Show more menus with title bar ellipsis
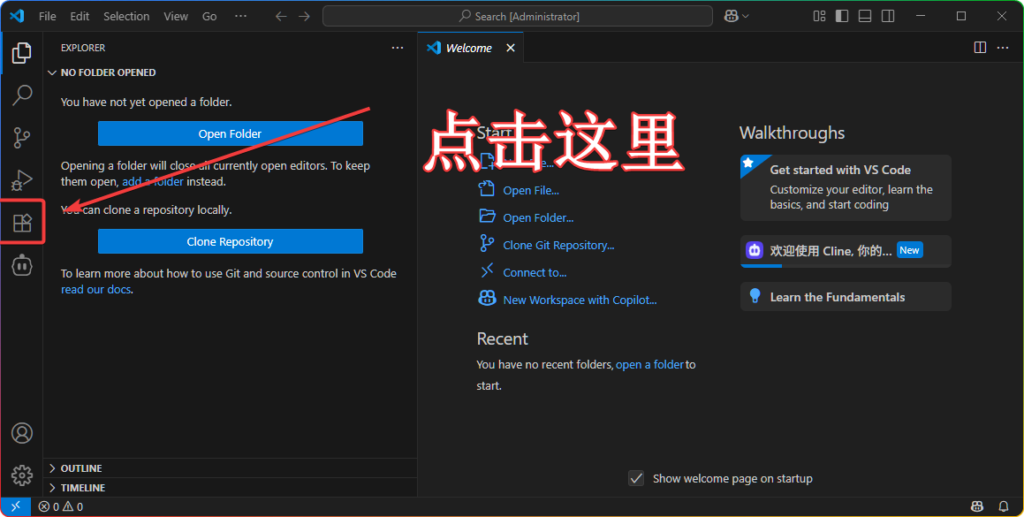Image resolution: width=1024 pixels, height=517 pixels. [240, 16]
